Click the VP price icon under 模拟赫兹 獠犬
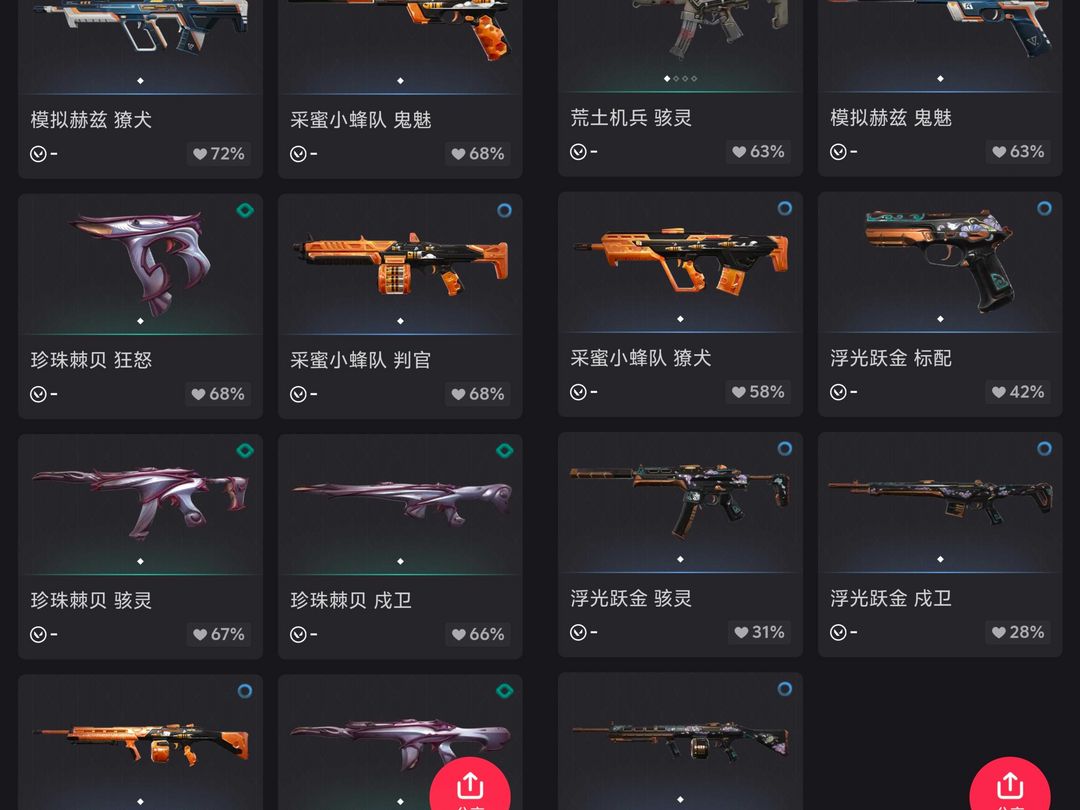 39,154
